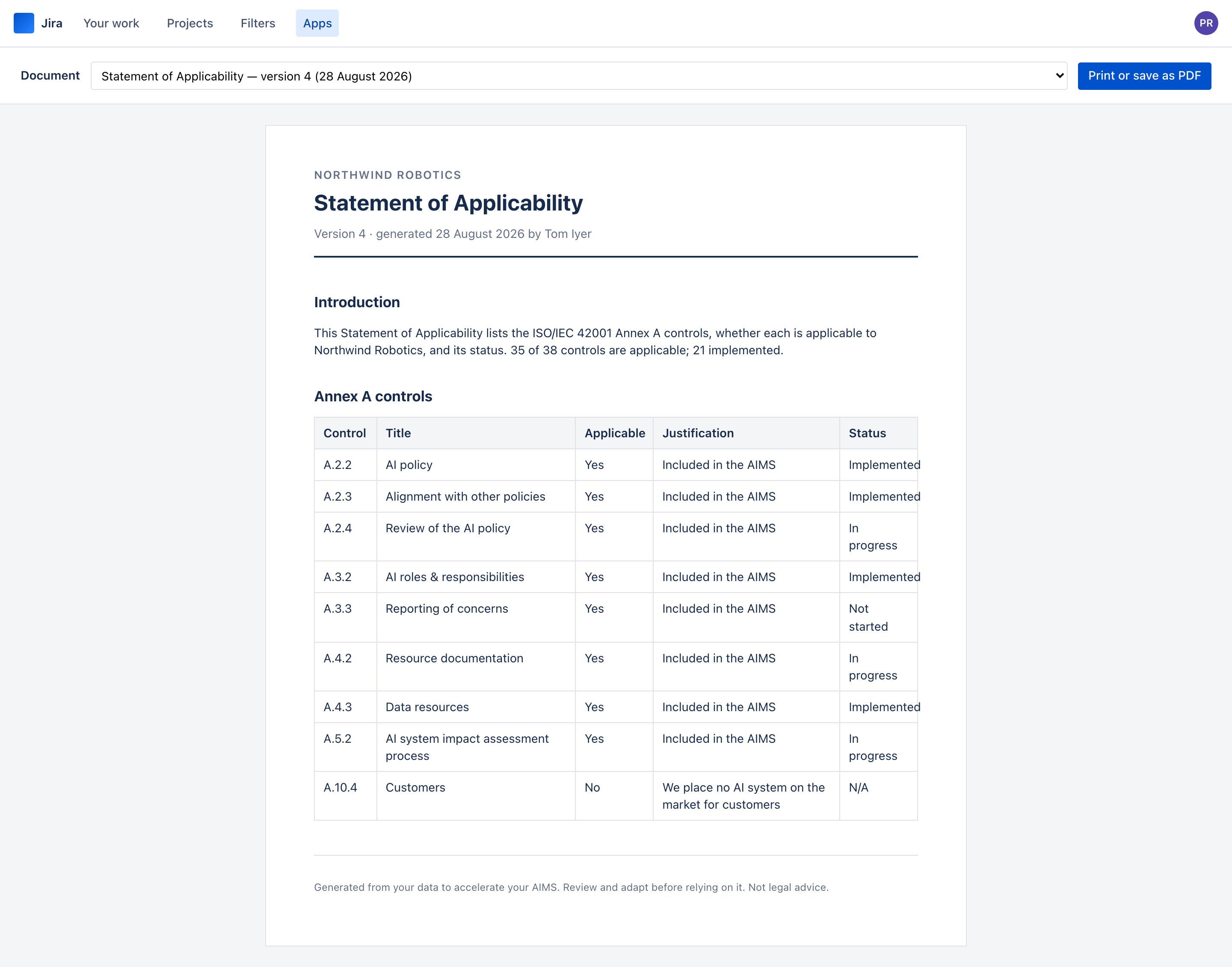Click the Applicable column header
Screen dimensions: 1232x967
click(615, 433)
